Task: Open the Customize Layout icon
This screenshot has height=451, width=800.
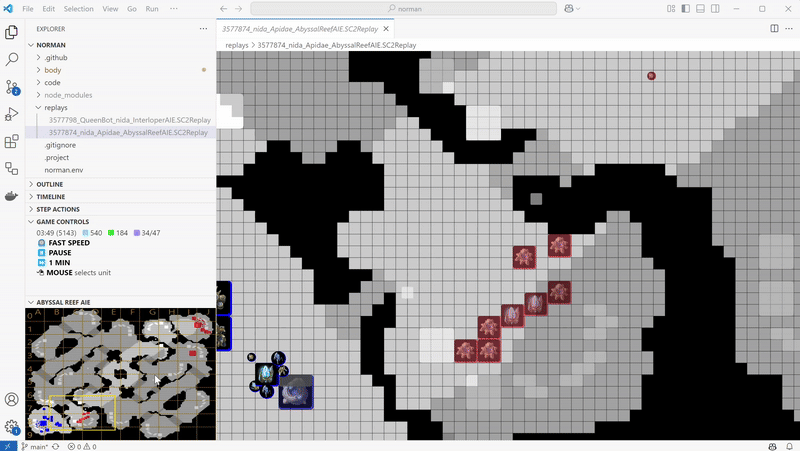Action: point(671,9)
